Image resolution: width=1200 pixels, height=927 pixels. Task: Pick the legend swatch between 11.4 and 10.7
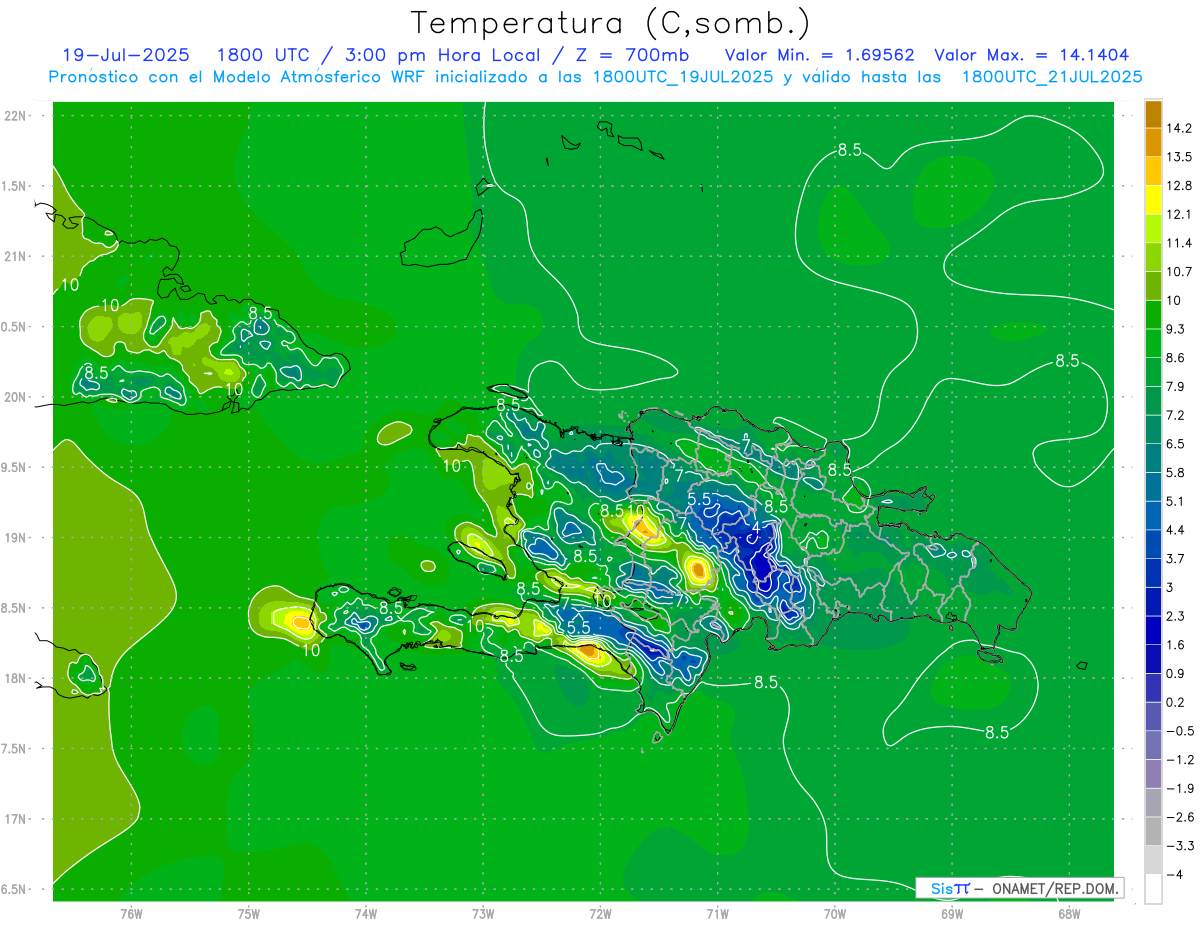coord(1153,257)
